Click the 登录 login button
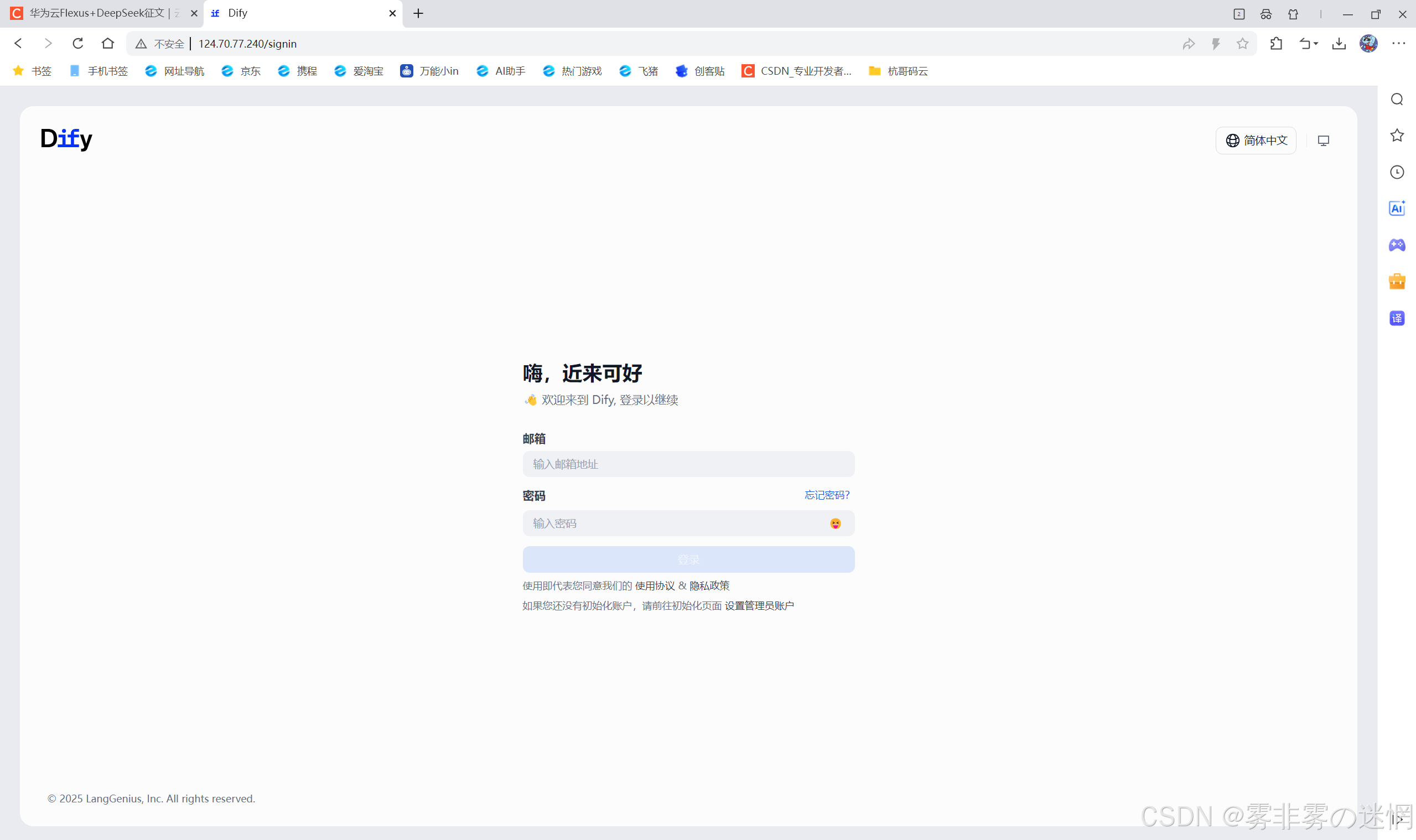This screenshot has width=1416, height=840. pos(688,559)
